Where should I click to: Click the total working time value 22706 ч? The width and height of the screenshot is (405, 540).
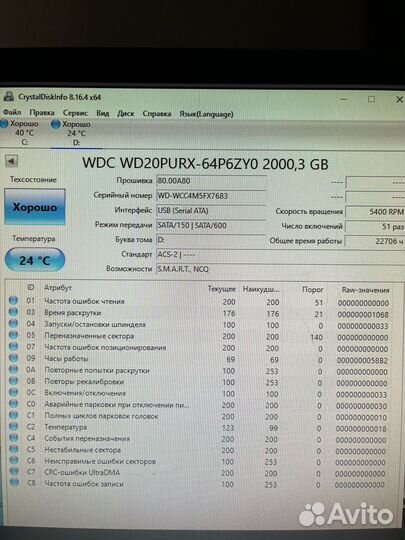coord(375,241)
